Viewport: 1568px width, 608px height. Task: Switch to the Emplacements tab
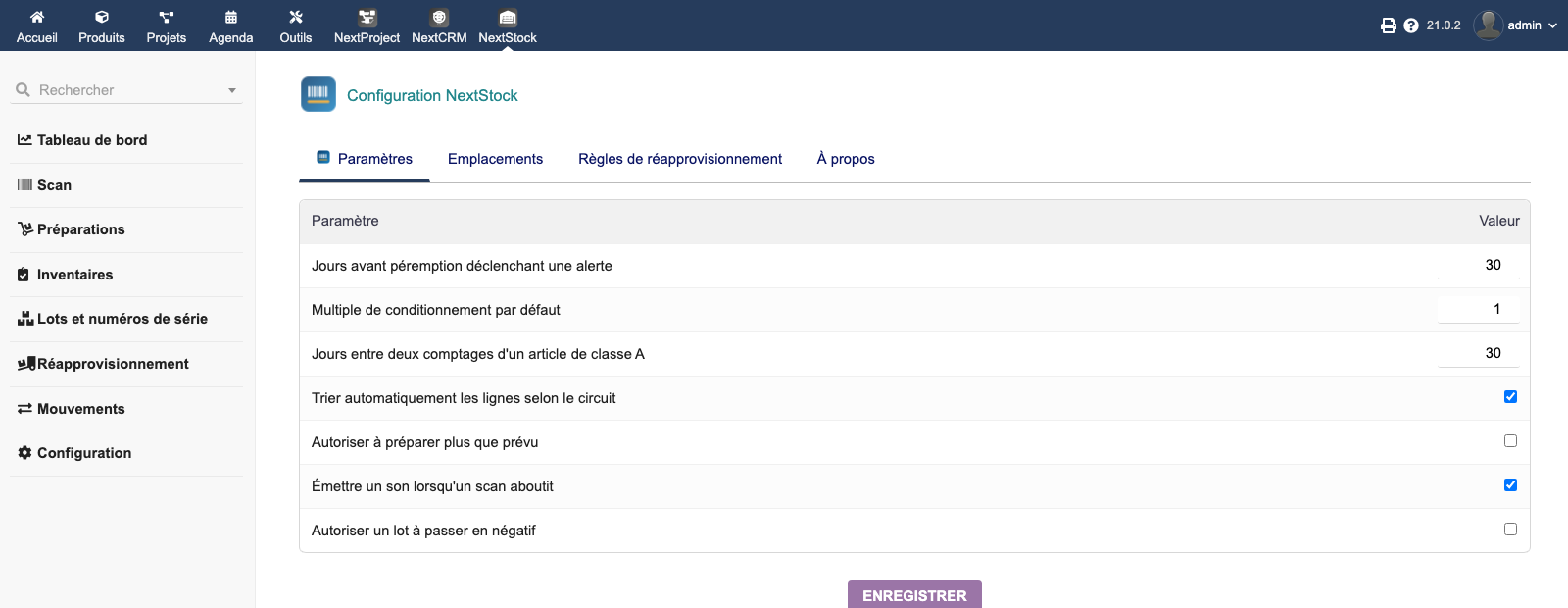[495, 159]
